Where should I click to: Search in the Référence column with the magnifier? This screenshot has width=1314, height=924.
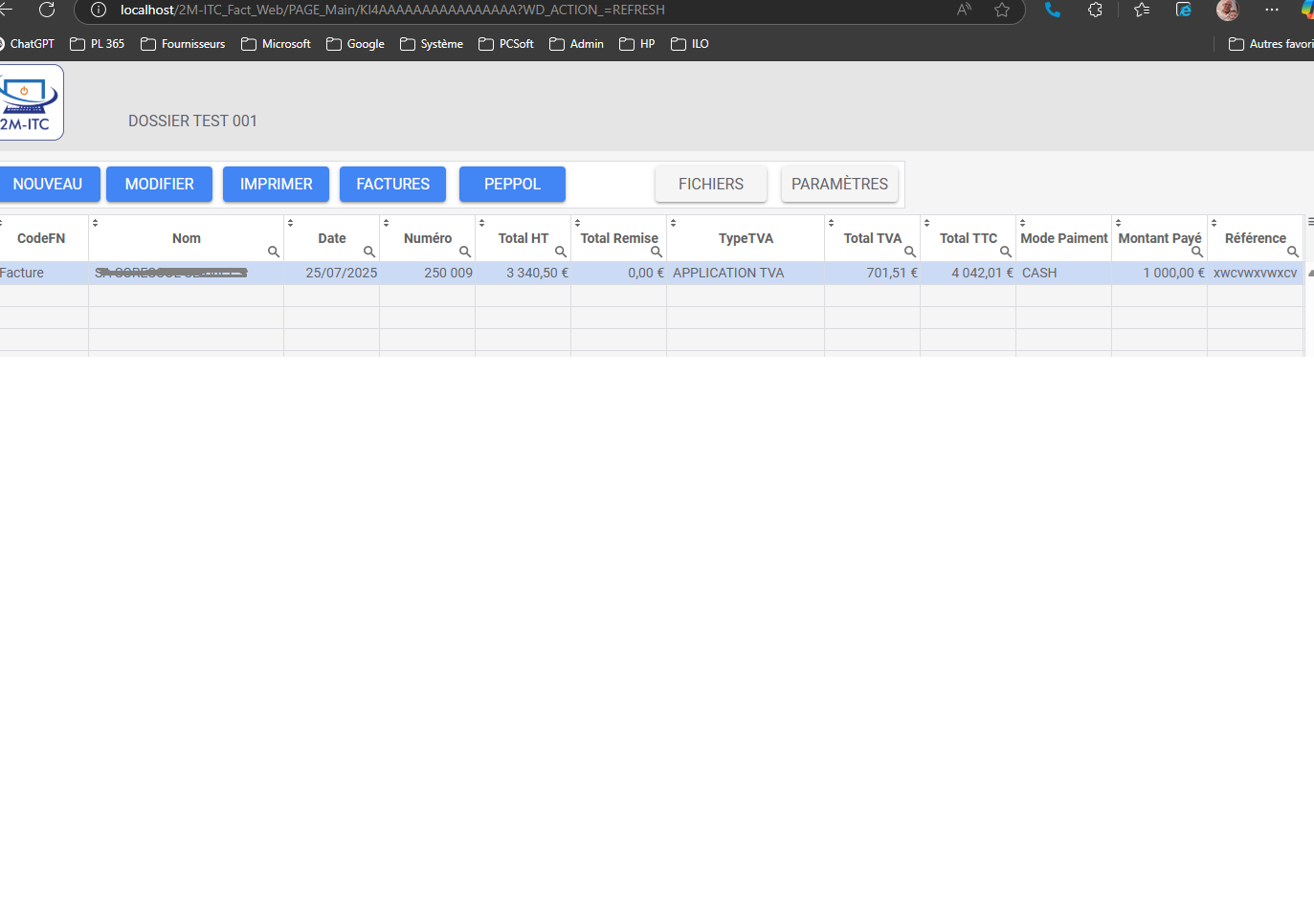click(1293, 252)
